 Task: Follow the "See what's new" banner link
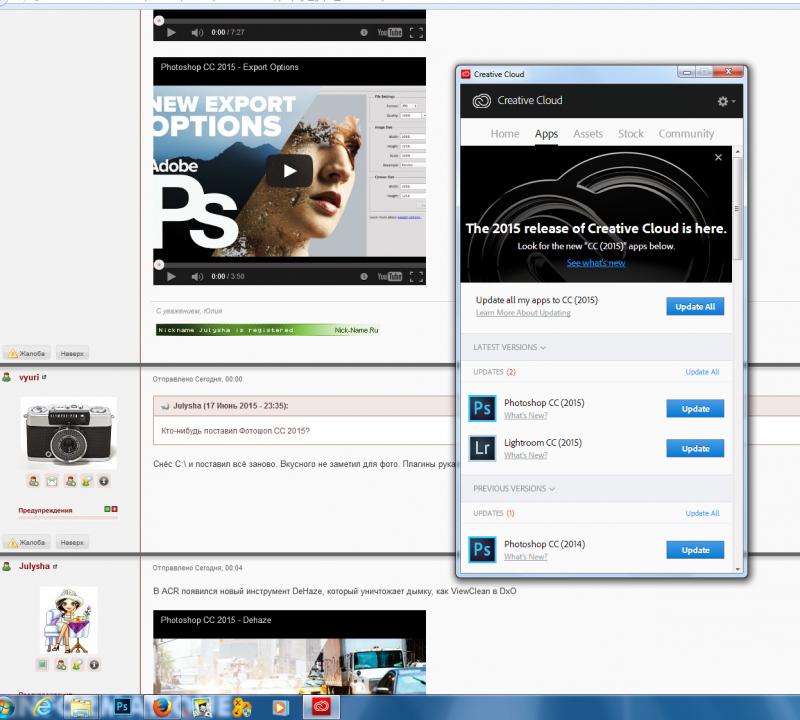596,263
